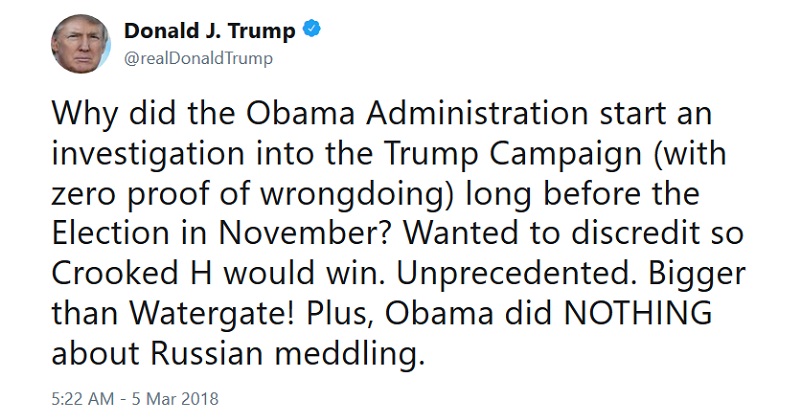Screen dimensions: 800x420
Task: Click the word "Election" in the tweet
Action: click(x=110, y=233)
